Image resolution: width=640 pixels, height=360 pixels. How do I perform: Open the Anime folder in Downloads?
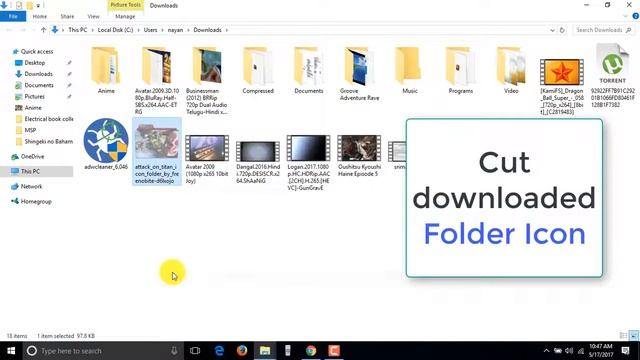[x=106, y=70]
